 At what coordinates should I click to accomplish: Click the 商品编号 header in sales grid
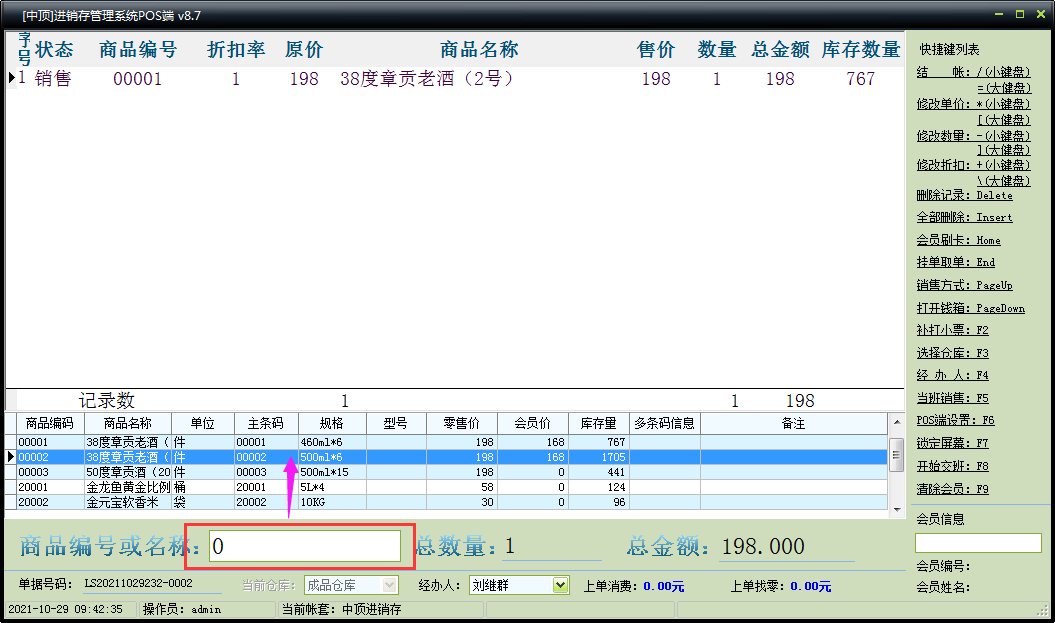tap(138, 49)
